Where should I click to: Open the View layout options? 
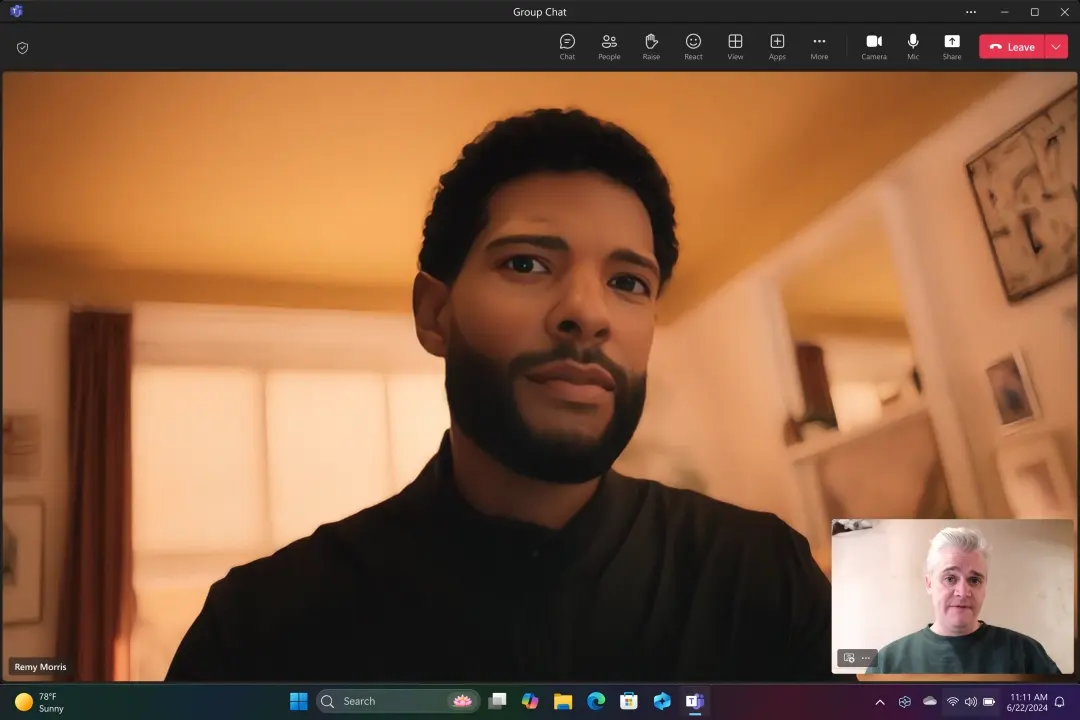coord(735,46)
